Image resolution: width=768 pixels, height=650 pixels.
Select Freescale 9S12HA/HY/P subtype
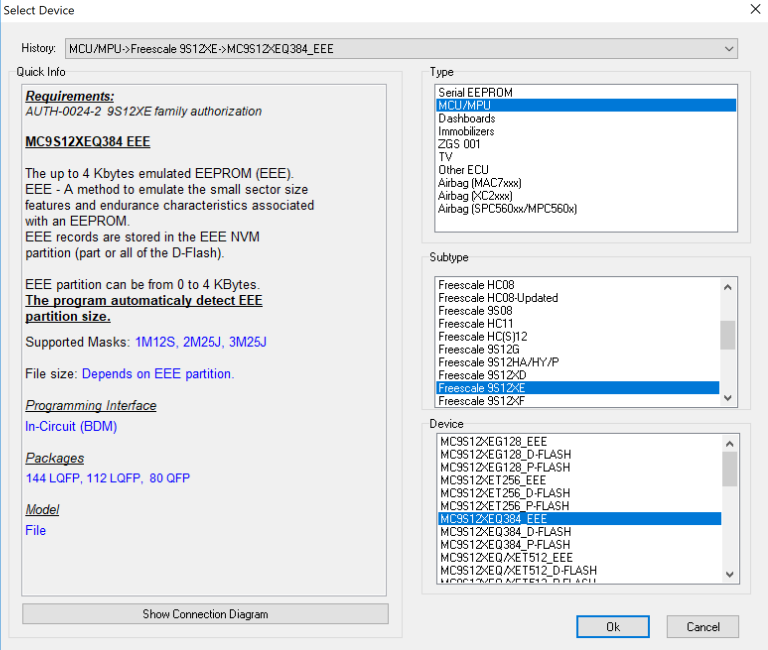point(577,362)
